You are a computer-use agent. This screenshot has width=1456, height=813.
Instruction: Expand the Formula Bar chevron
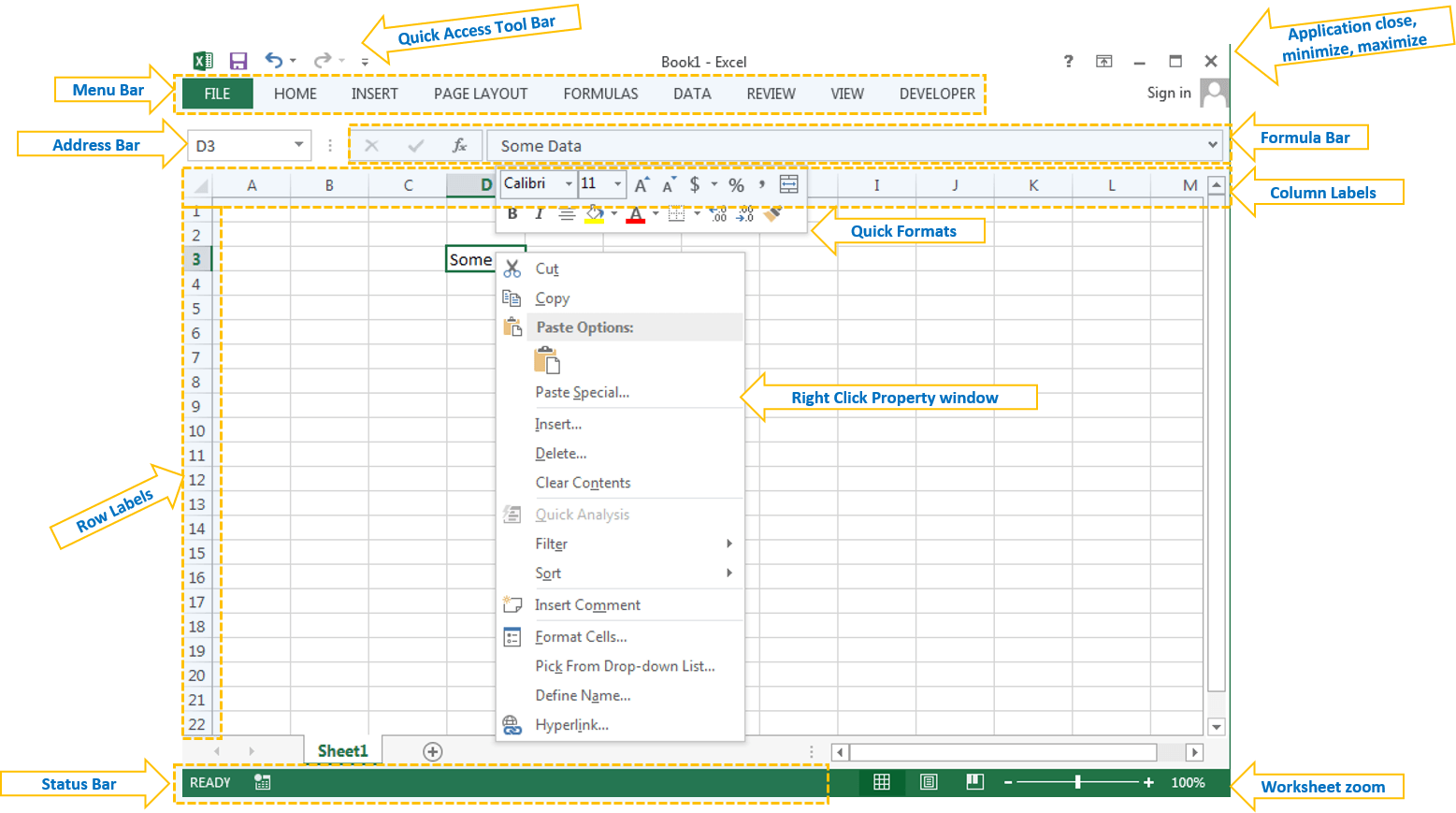1213,145
